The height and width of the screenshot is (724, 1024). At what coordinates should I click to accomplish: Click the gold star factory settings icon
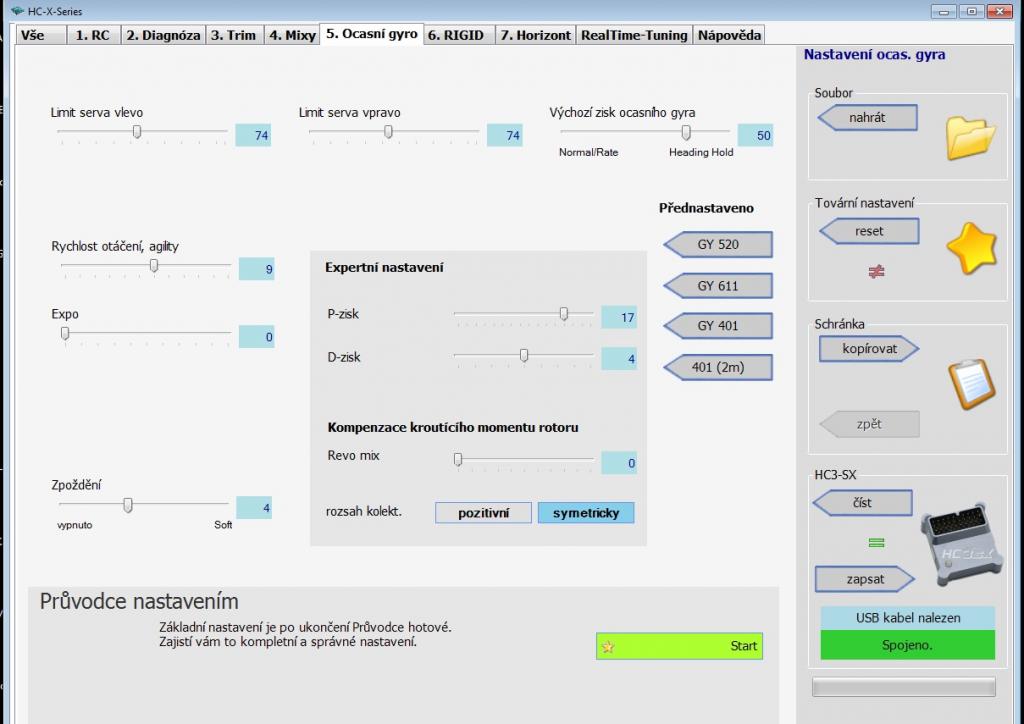[970, 249]
